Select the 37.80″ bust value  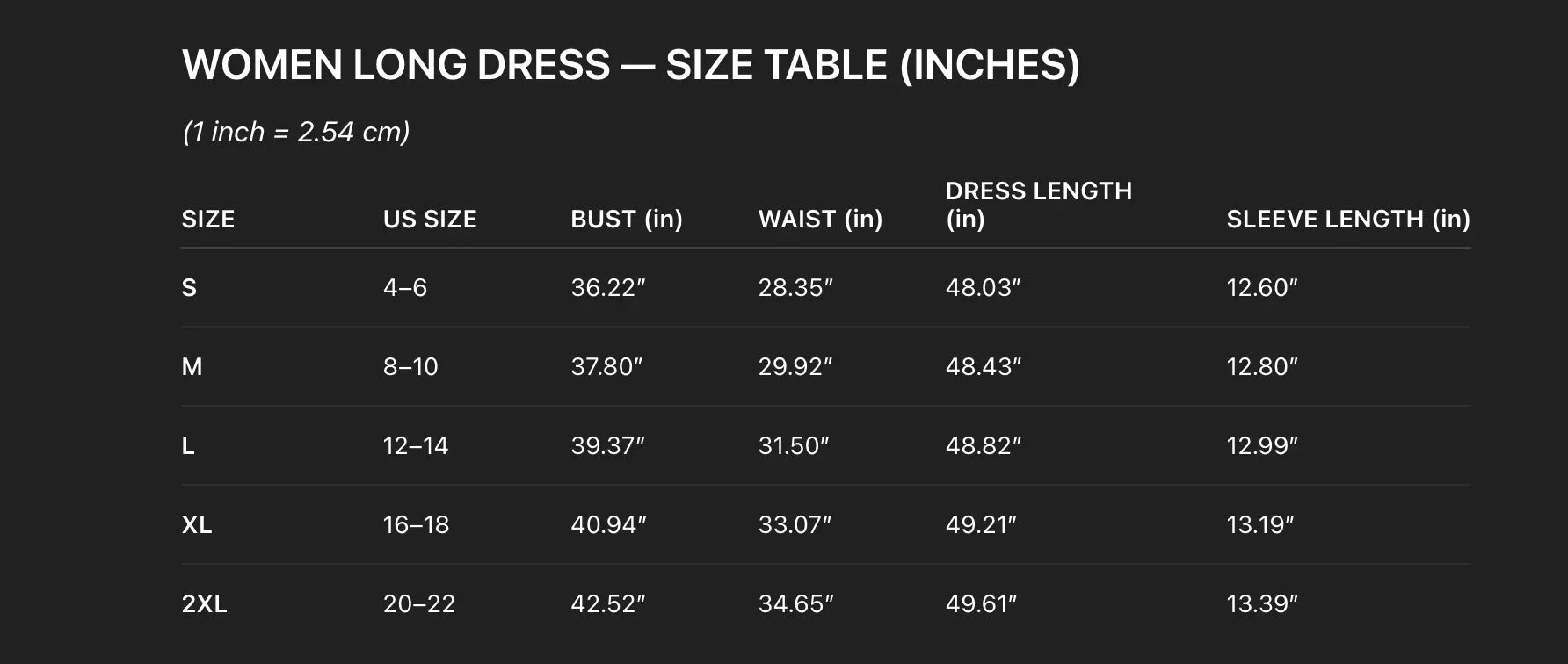606,366
